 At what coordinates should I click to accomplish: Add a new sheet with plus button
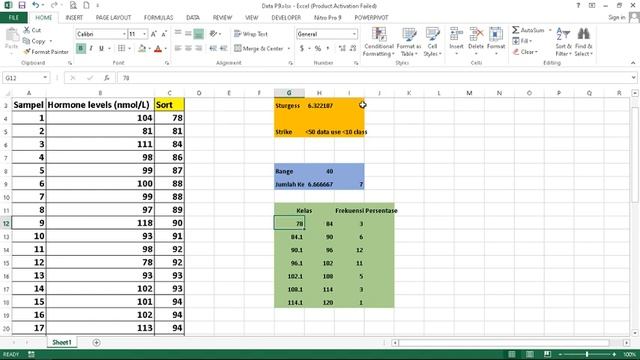pos(96,342)
